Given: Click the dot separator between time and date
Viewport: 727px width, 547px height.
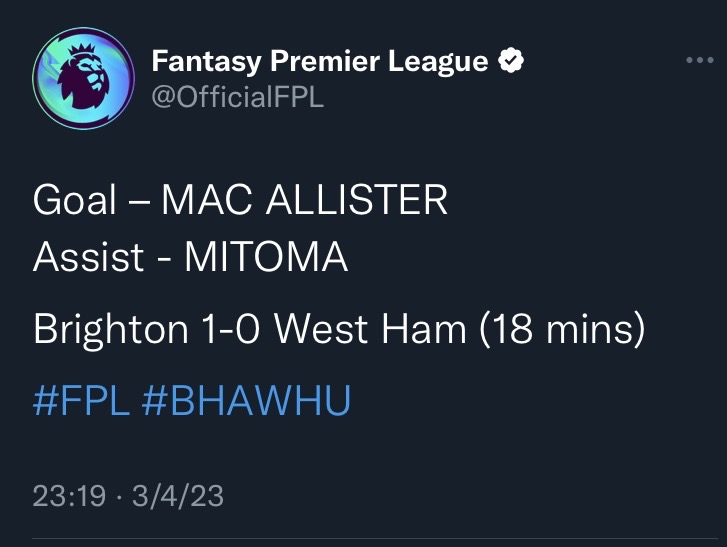Looking at the screenshot, I should (119, 496).
